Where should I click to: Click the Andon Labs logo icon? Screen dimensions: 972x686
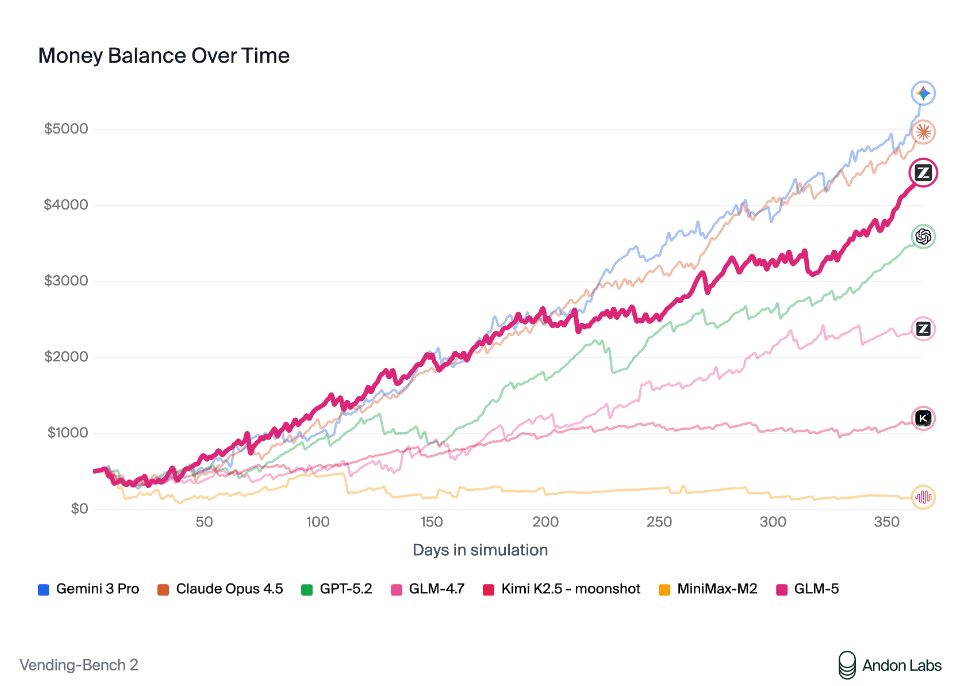(x=847, y=664)
